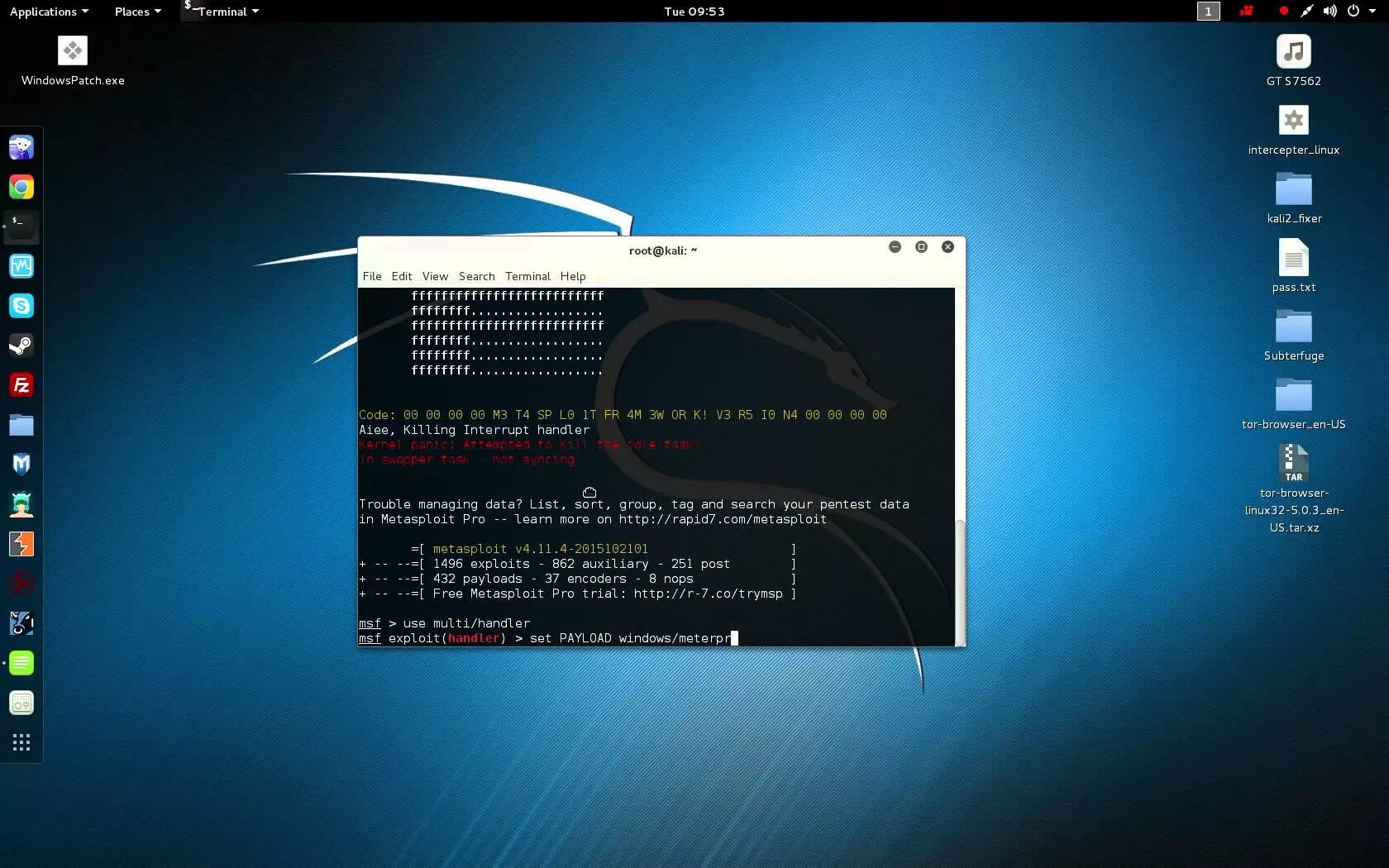Select the Terminal icon in the dock
The height and width of the screenshot is (868, 1389).
coord(21,227)
